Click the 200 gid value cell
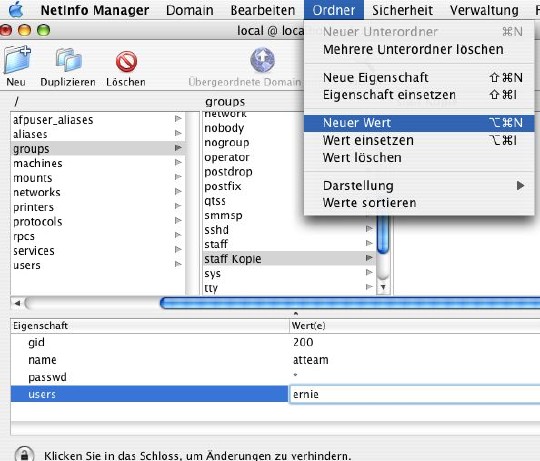540x461 pixels. click(x=415, y=342)
